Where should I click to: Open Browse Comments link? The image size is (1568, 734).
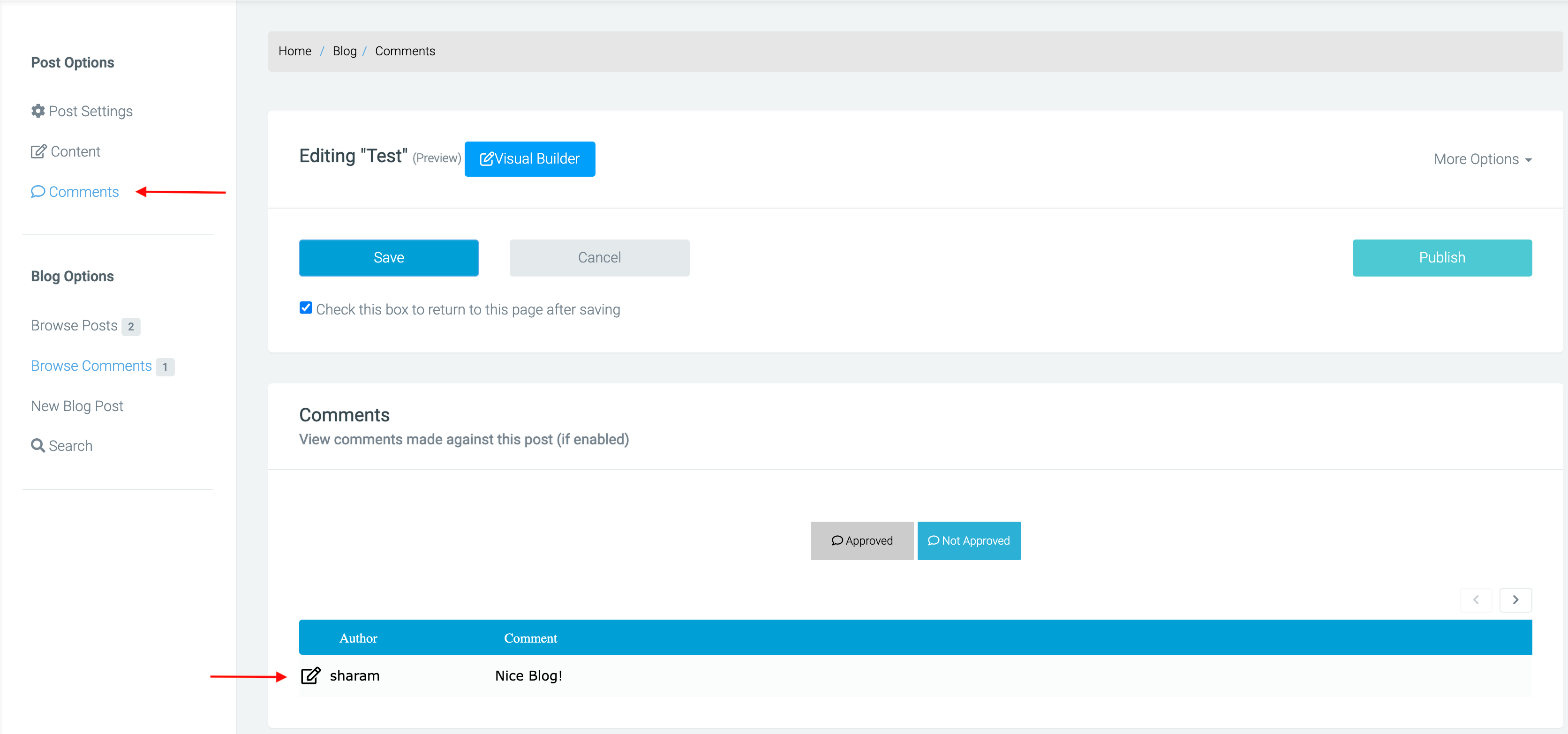click(91, 366)
